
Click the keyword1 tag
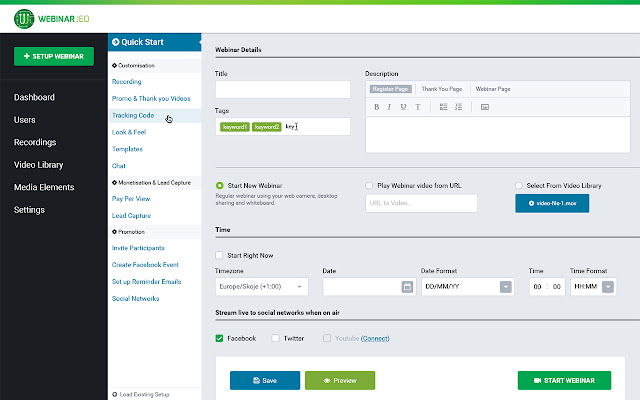[x=235, y=127]
